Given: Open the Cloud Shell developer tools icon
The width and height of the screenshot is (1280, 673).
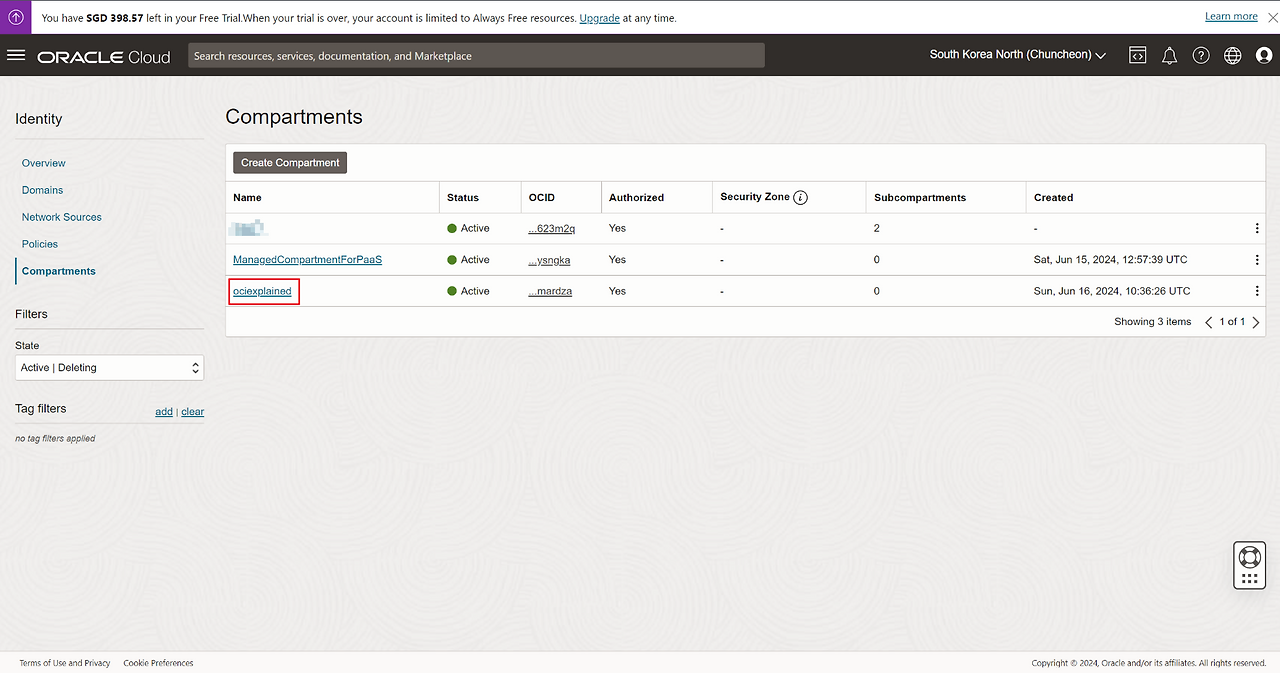Looking at the screenshot, I should click(1137, 56).
